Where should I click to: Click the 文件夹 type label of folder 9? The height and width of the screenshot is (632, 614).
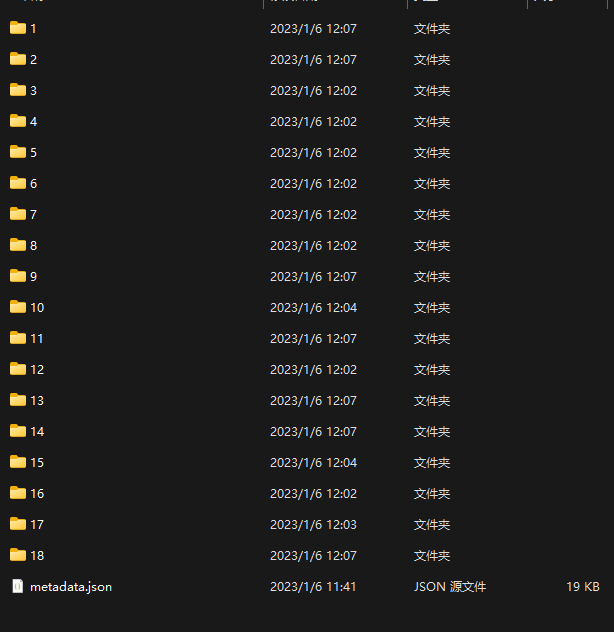pos(432,277)
